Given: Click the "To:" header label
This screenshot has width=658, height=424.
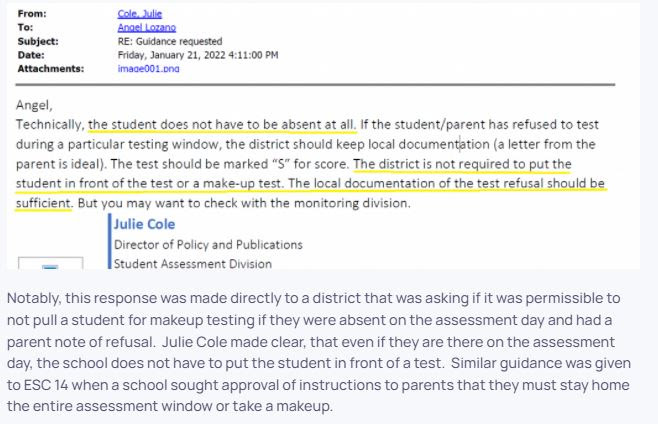Looking at the screenshot, I should pyautogui.click(x=25, y=28).
